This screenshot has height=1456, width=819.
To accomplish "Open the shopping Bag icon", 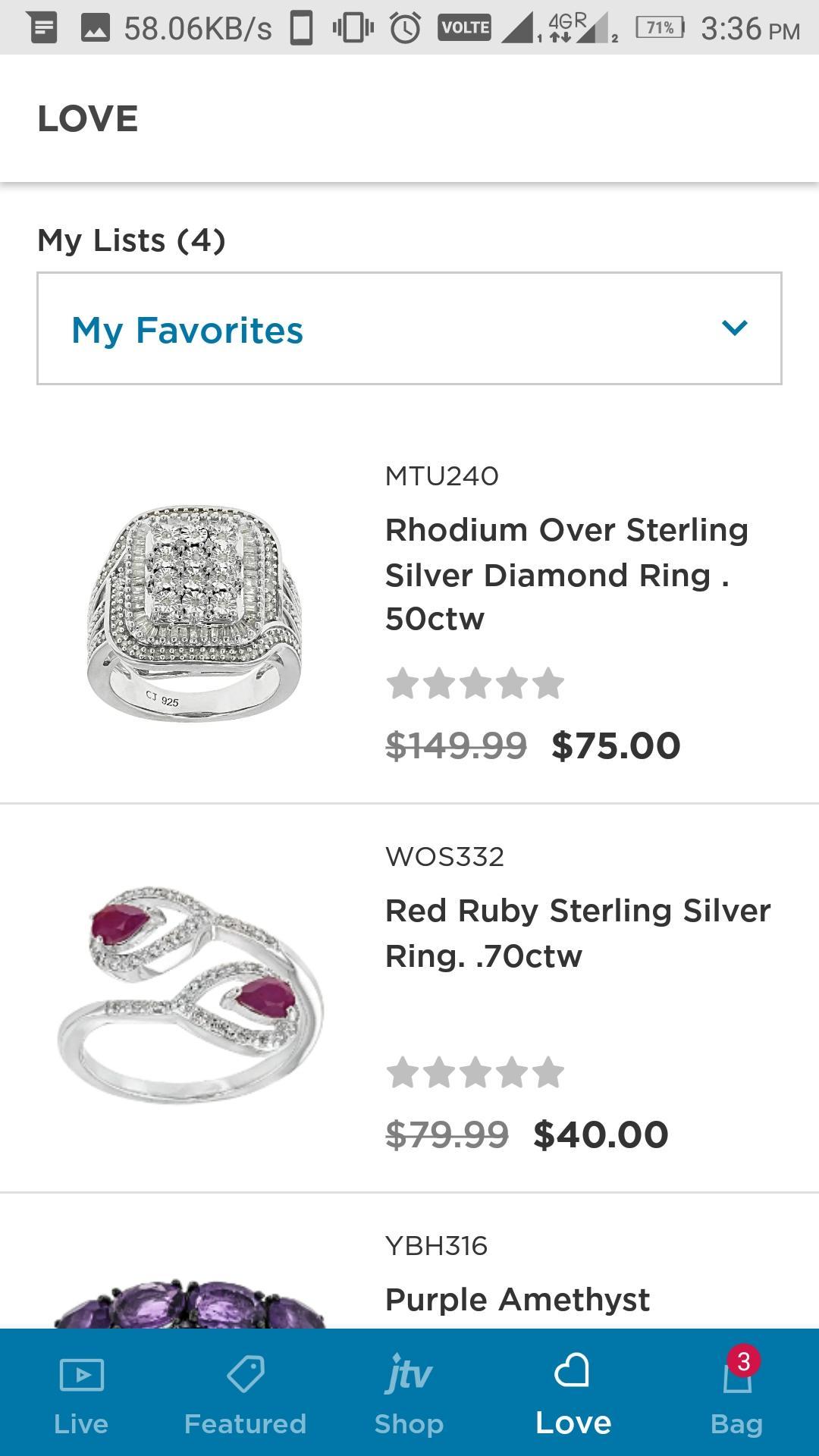I will (x=736, y=1375).
